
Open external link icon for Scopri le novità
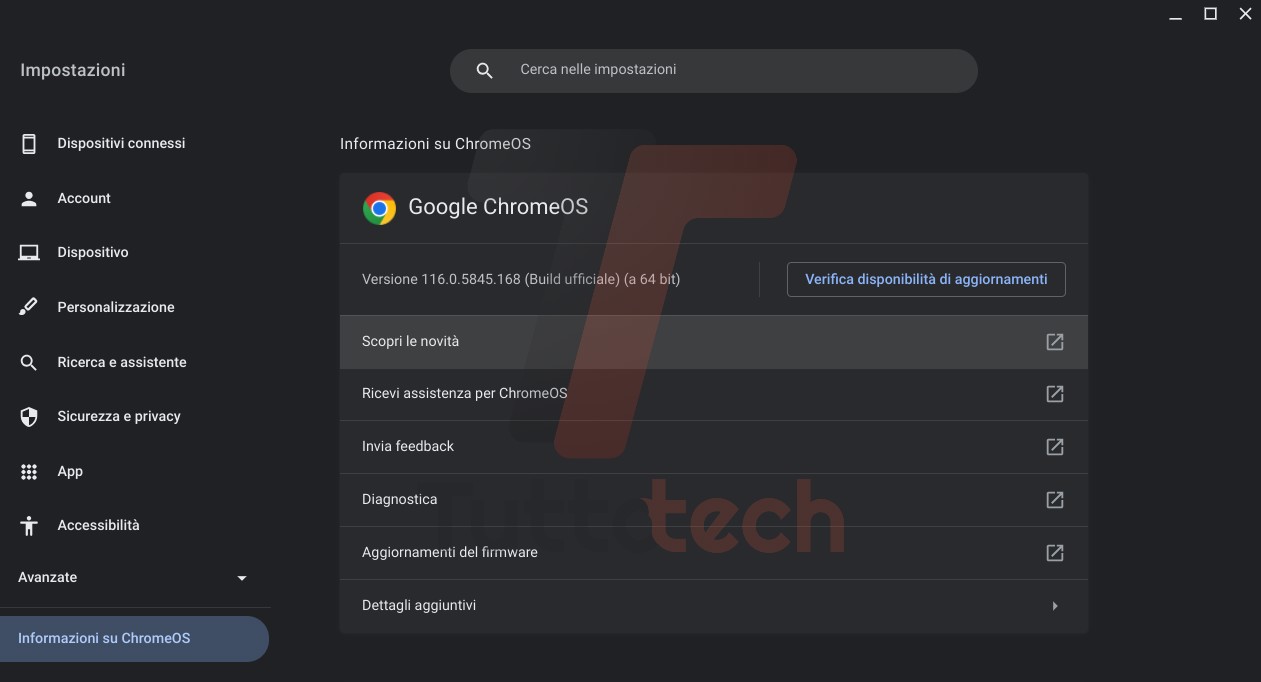pyautogui.click(x=1055, y=342)
